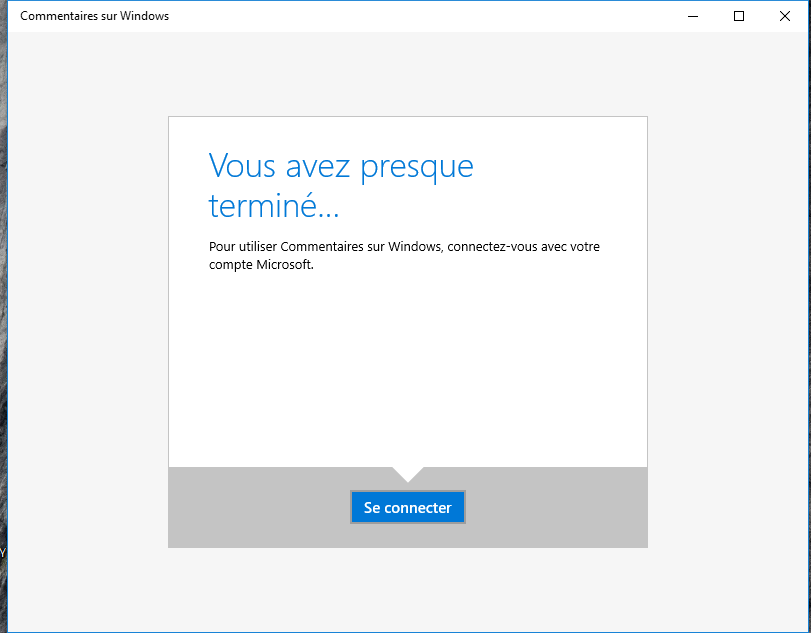This screenshot has width=811, height=633.
Task: Maximize the Commentaires sur Windows window
Action: coord(739,16)
